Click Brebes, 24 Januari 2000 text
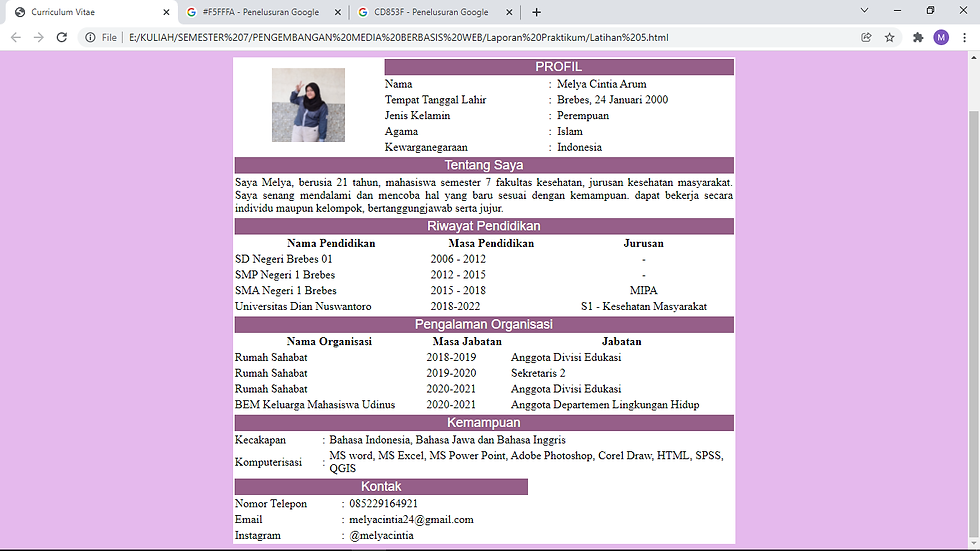Viewport: 980px width, 551px height. tap(612, 100)
